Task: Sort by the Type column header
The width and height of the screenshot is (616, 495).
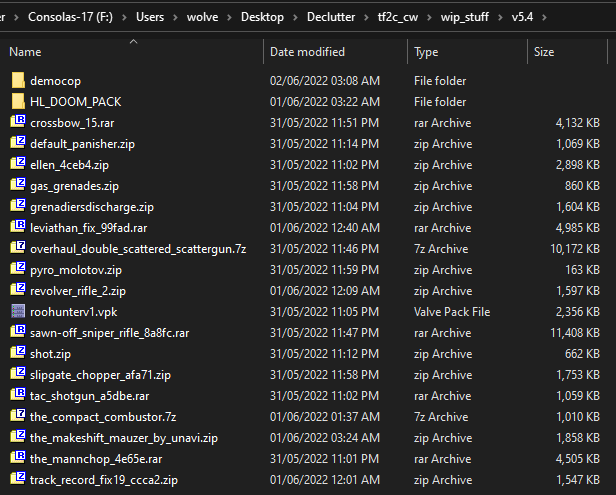Action: tap(468, 51)
